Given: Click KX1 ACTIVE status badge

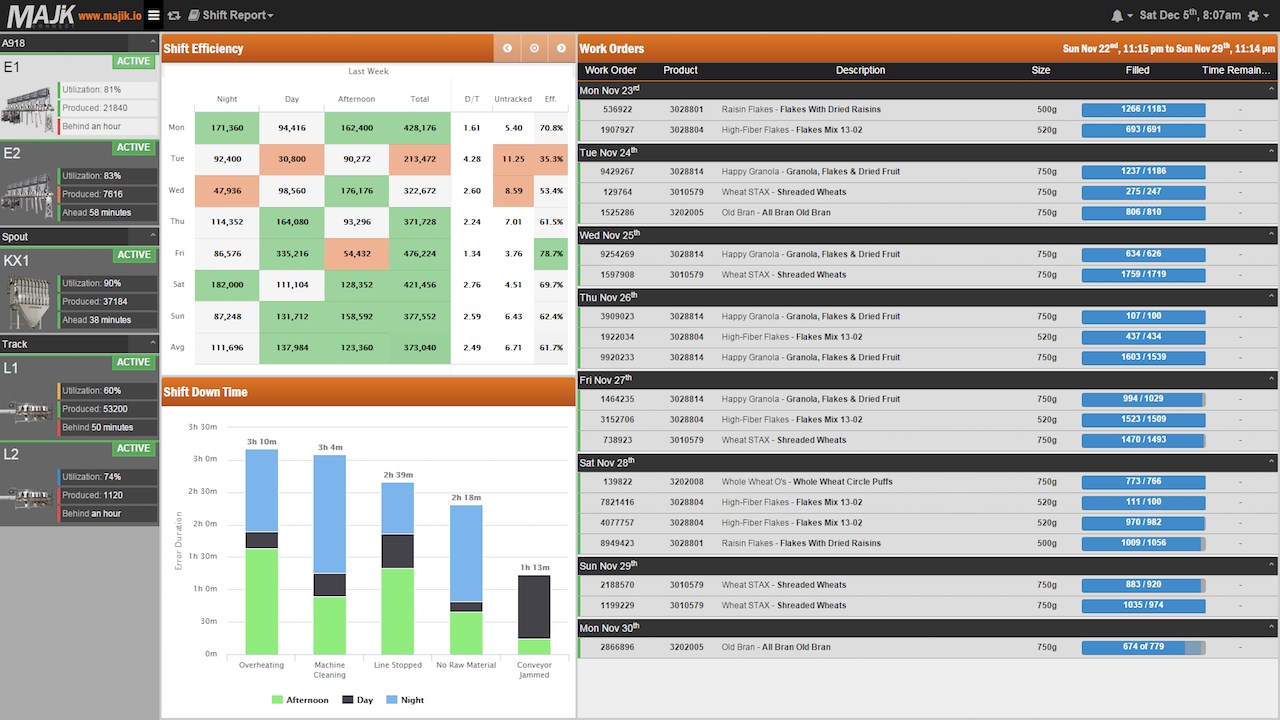Looking at the screenshot, I should click(133, 255).
